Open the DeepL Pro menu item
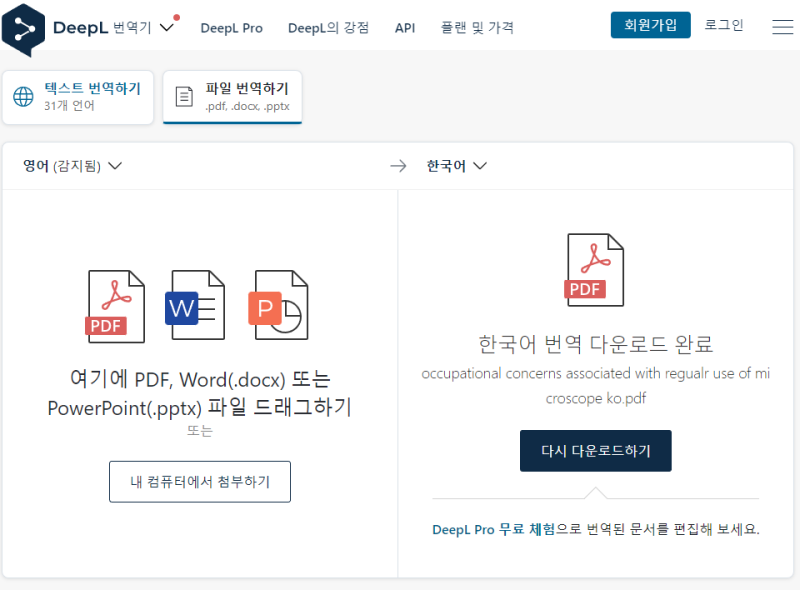Viewport: 800px width, 590px height. pos(232,28)
